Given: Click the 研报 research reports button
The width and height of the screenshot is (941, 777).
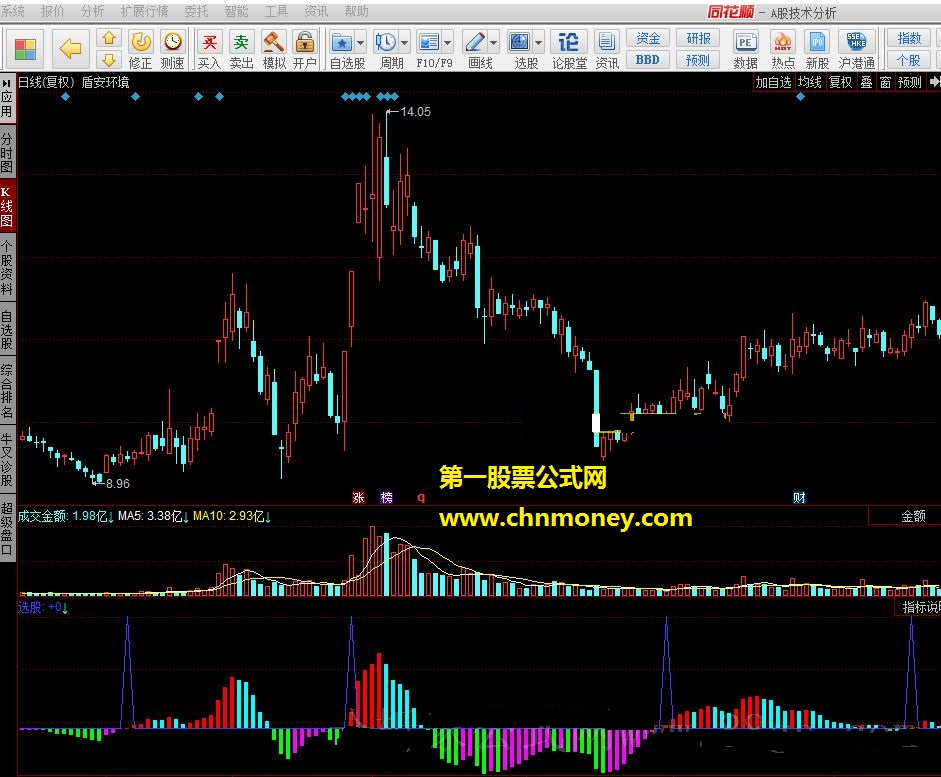Looking at the screenshot, I should tap(698, 38).
